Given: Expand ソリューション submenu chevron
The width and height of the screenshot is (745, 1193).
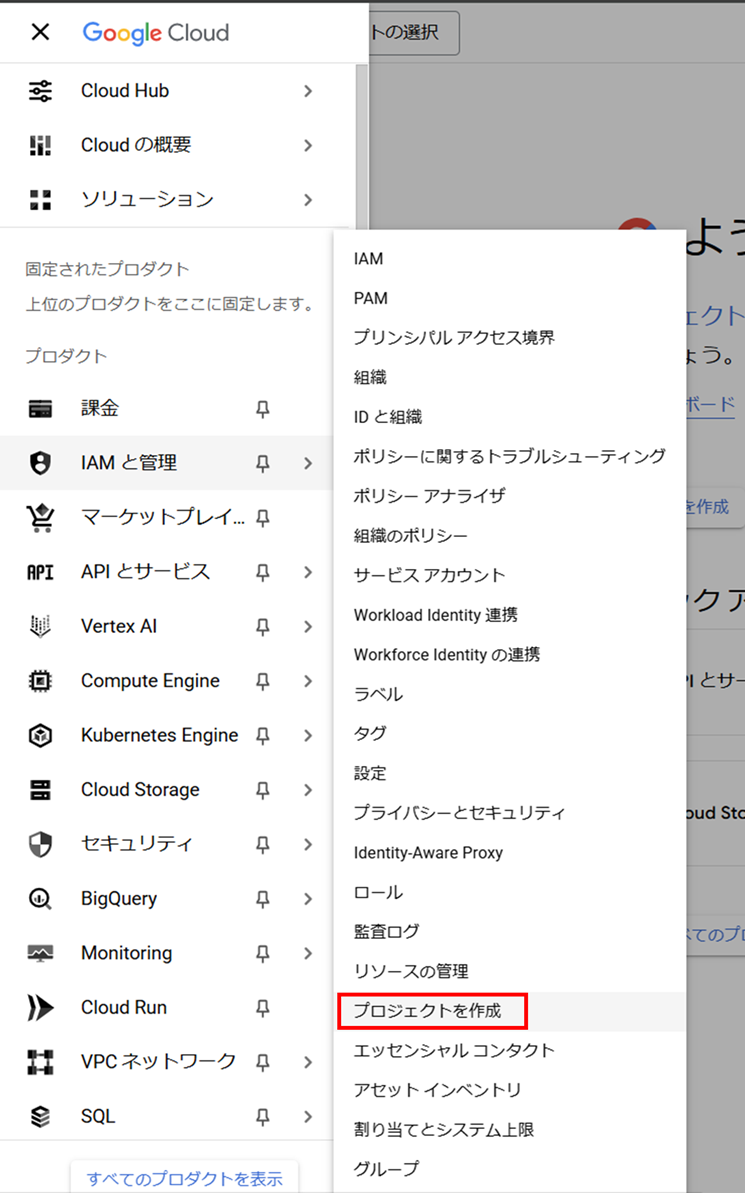Looking at the screenshot, I should 307,200.
